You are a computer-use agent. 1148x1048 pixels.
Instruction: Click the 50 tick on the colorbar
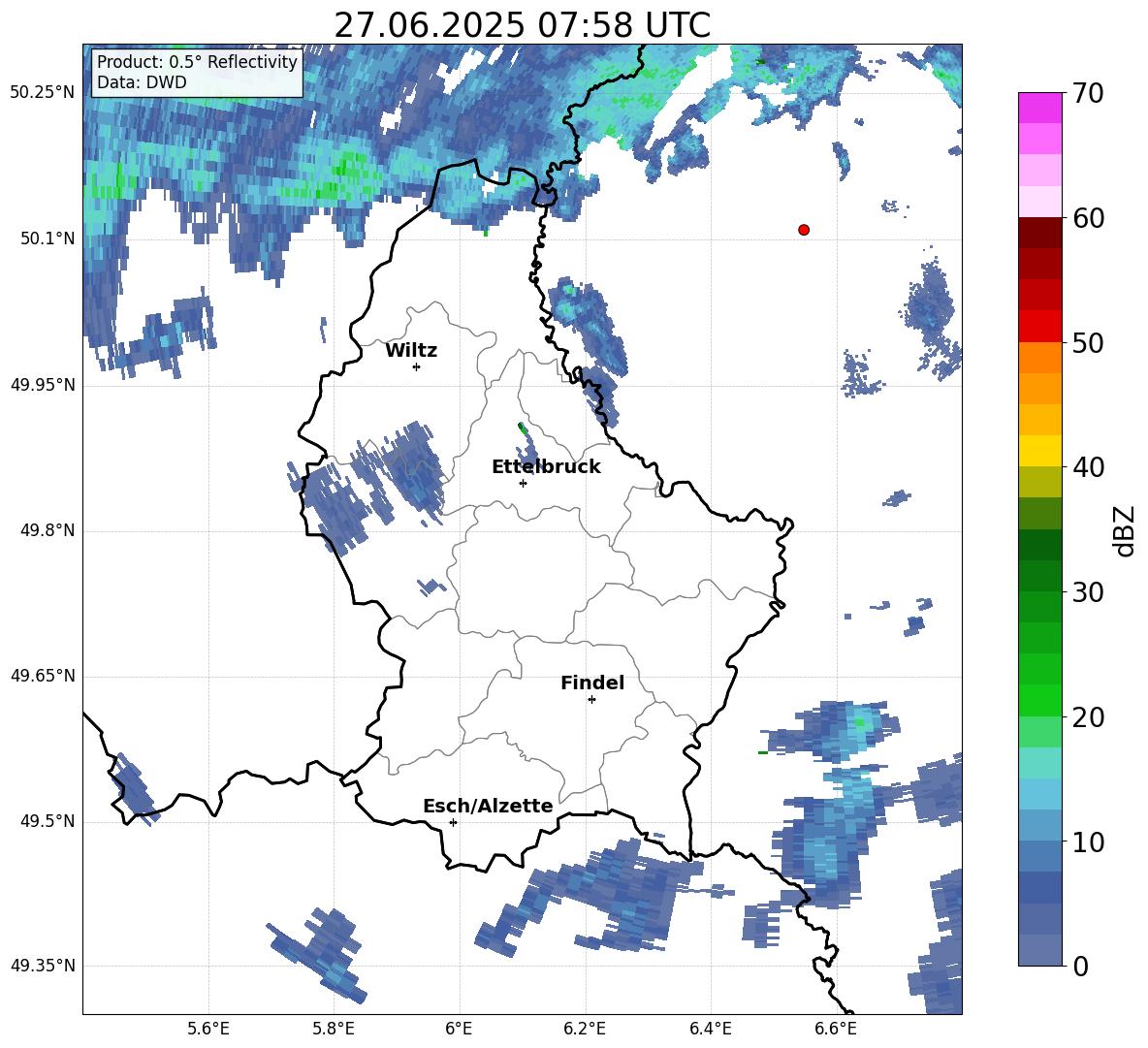click(1087, 342)
